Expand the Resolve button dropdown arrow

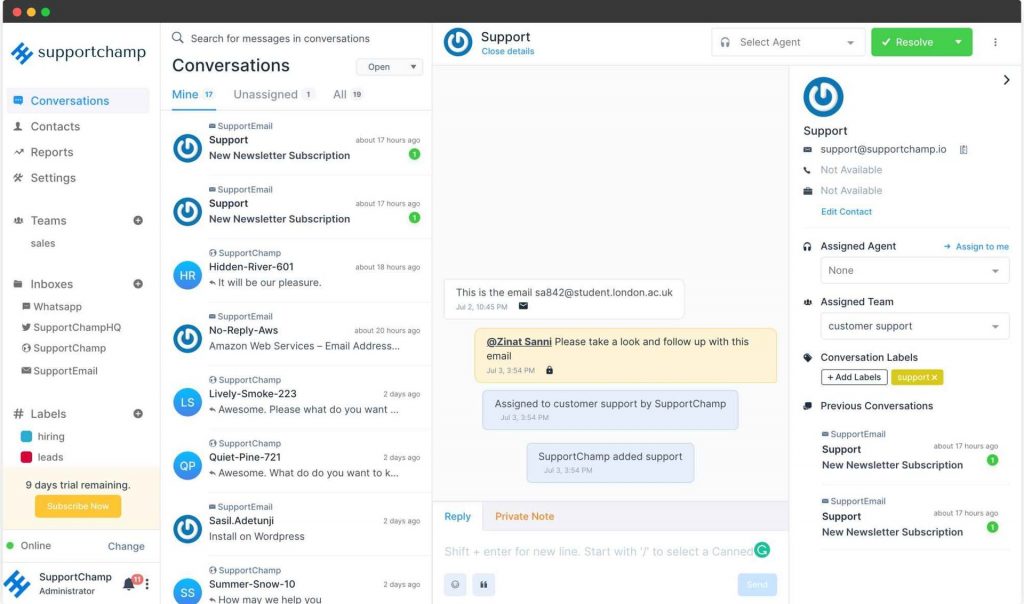(958, 42)
